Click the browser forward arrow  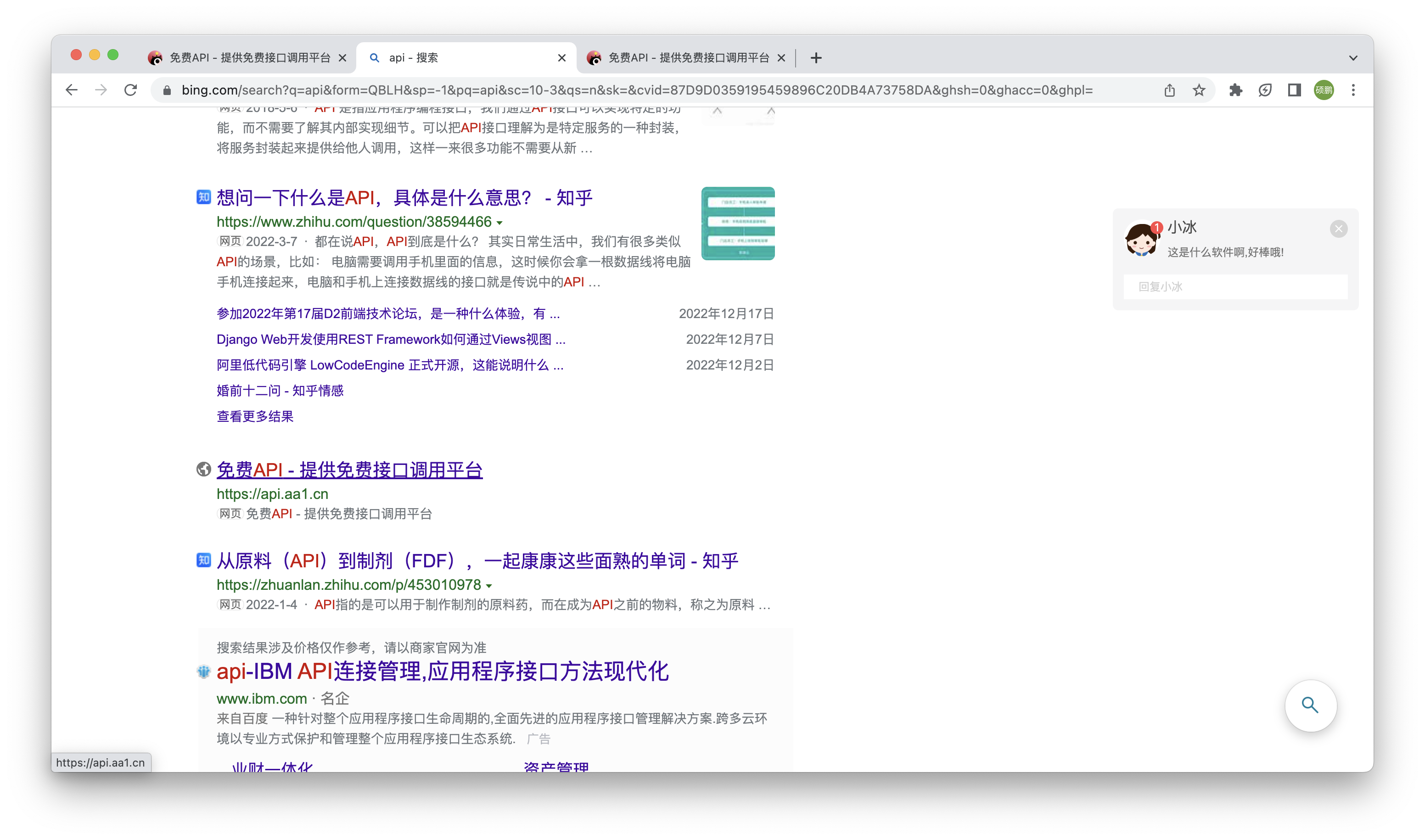tap(101, 90)
